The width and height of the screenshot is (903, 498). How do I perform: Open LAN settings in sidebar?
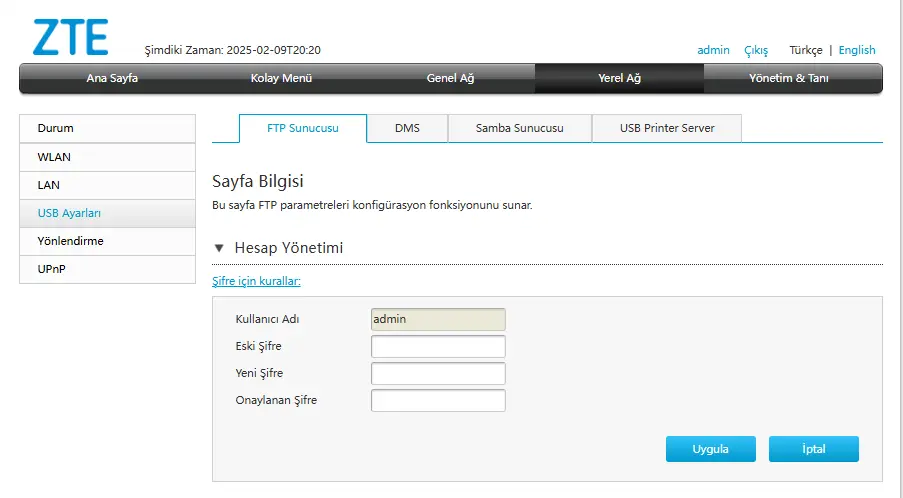(108, 185)
